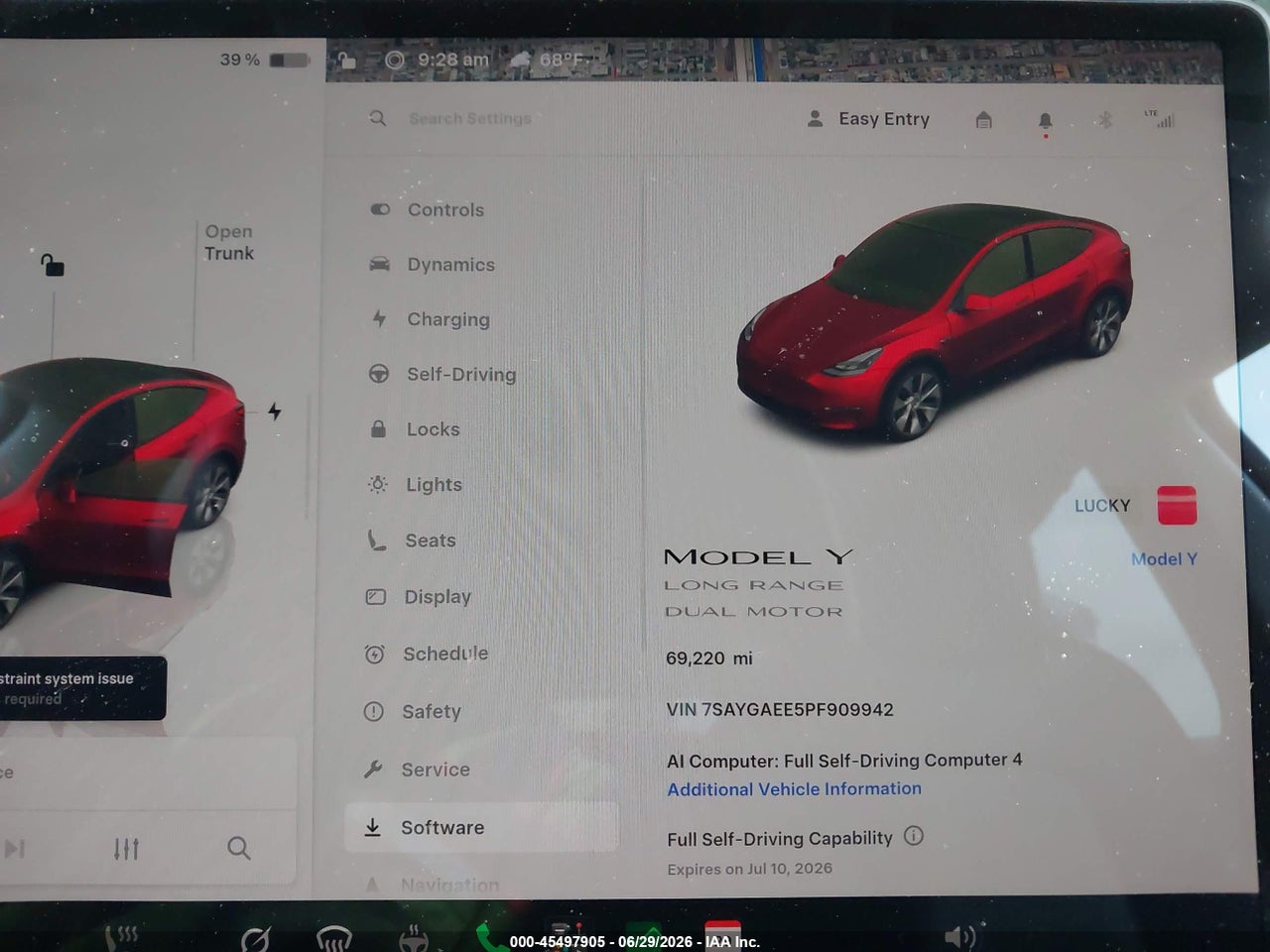Screen dimensions: 1270x952
Task: Open the Additional Vehicle Information link
Action: coord(794,789)
